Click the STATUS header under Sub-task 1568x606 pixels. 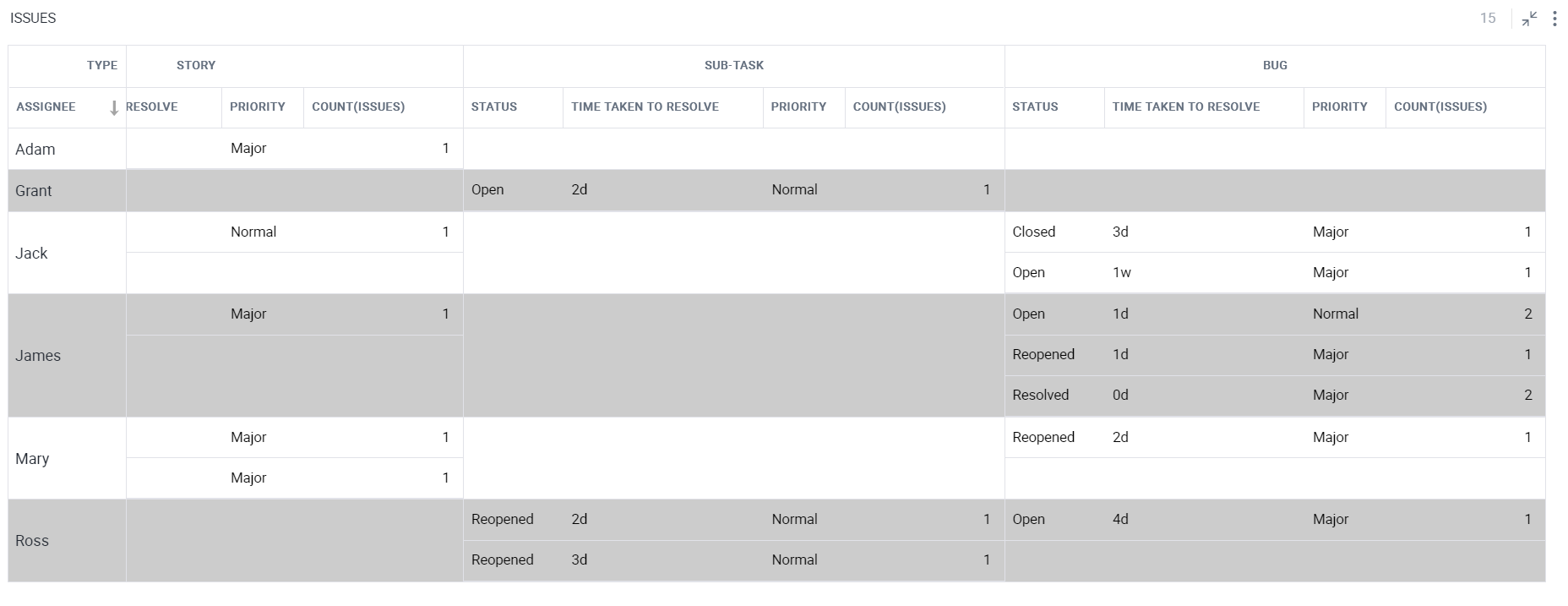tap(494, 106)
